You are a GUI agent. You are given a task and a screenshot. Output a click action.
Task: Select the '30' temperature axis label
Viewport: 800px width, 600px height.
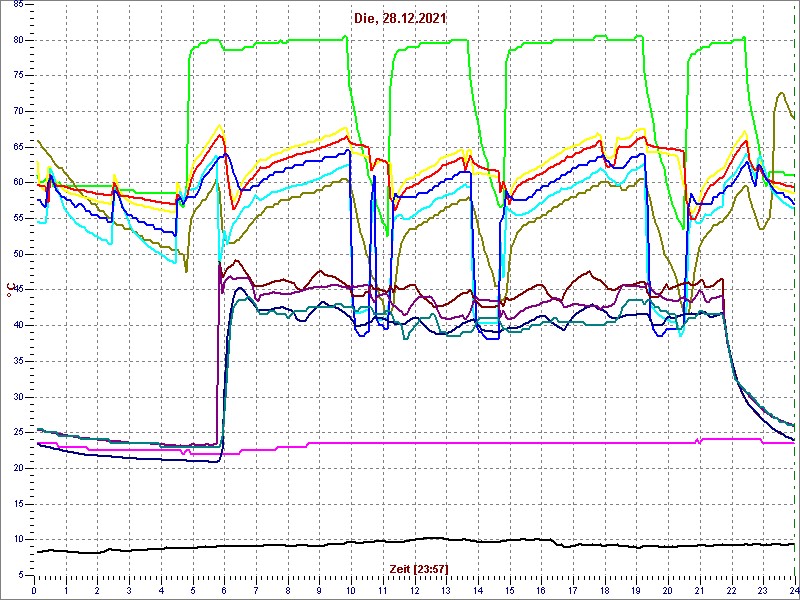coord(17,397)
